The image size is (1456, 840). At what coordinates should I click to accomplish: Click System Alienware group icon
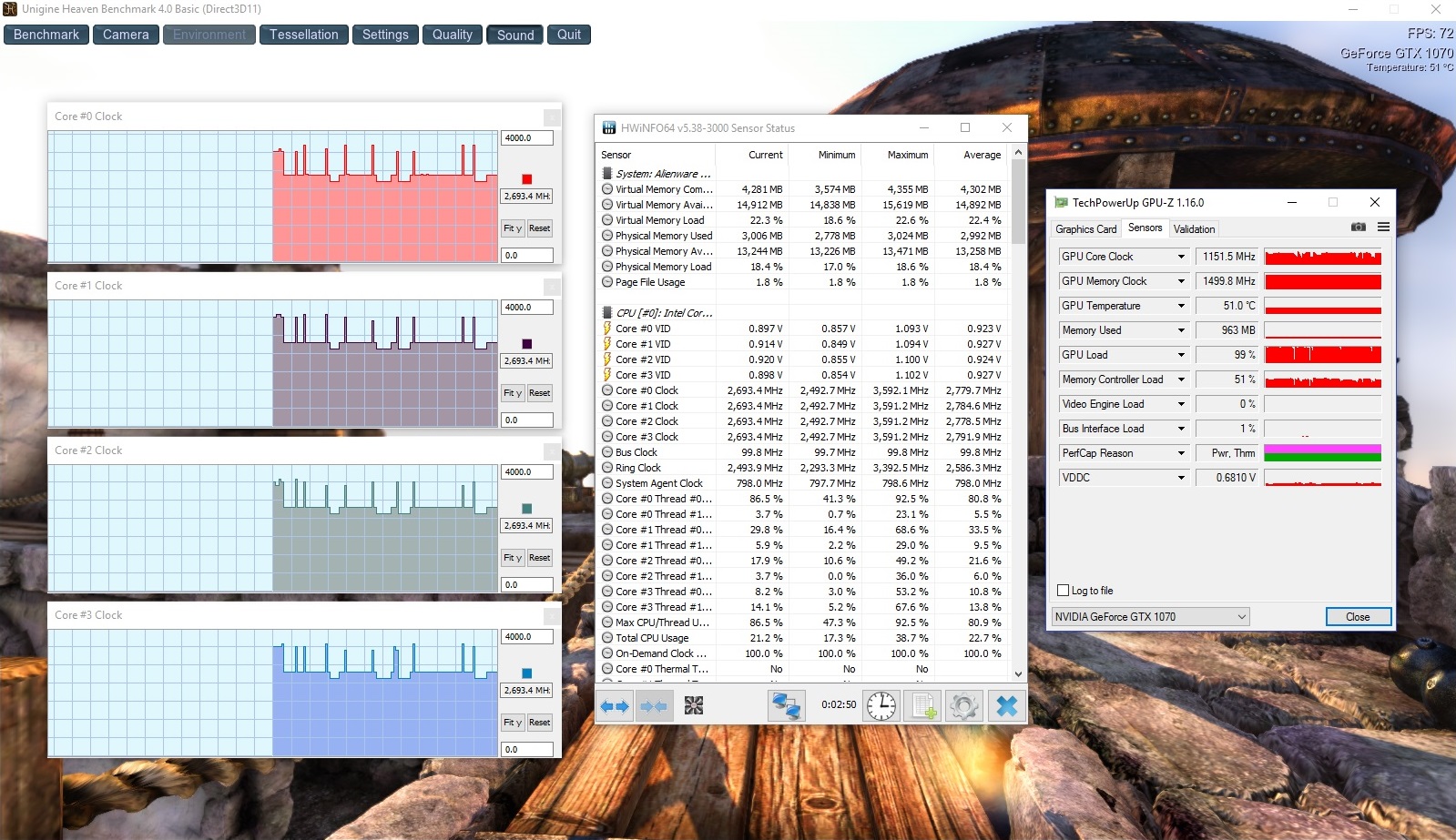(x=607, y=174)
